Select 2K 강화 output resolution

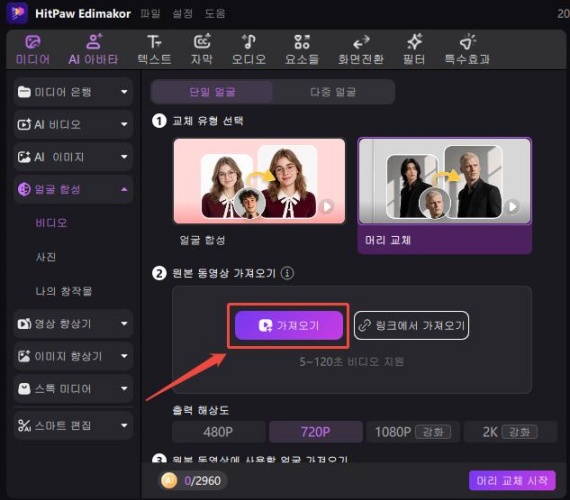pyautogui.click(x=510, y=432)
